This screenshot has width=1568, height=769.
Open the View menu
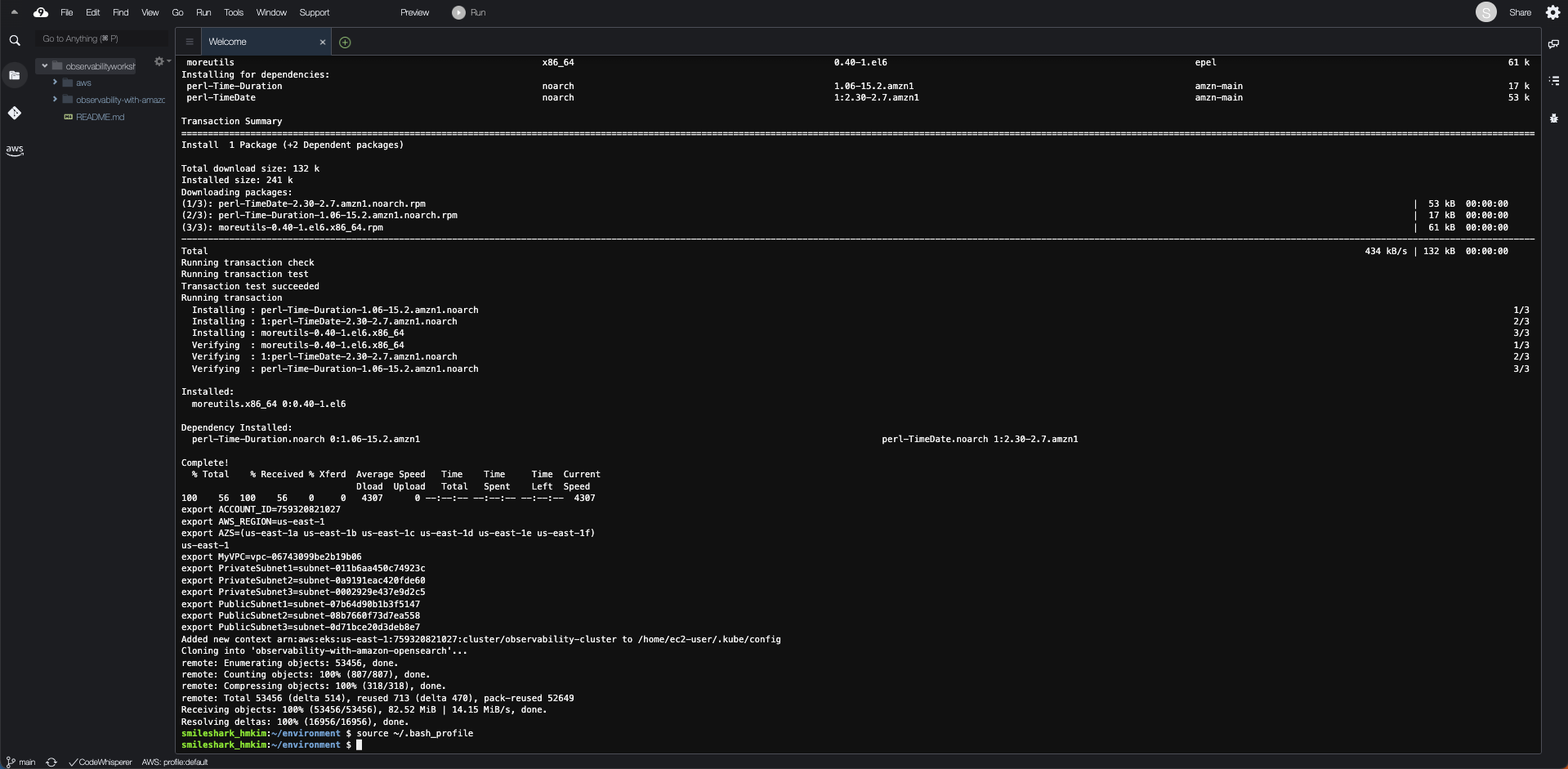(x=150, y=12)
